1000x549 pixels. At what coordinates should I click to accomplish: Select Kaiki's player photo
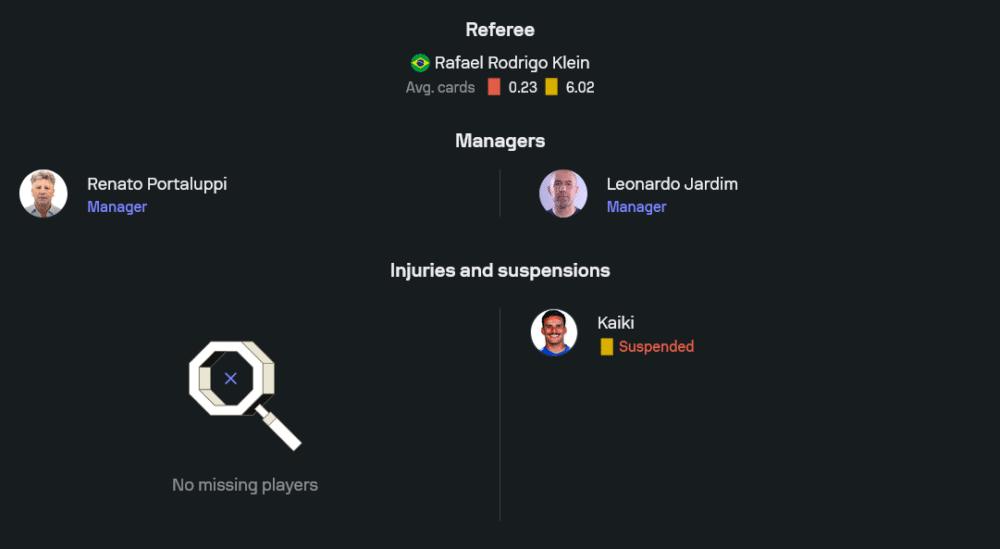pos(554,333)
